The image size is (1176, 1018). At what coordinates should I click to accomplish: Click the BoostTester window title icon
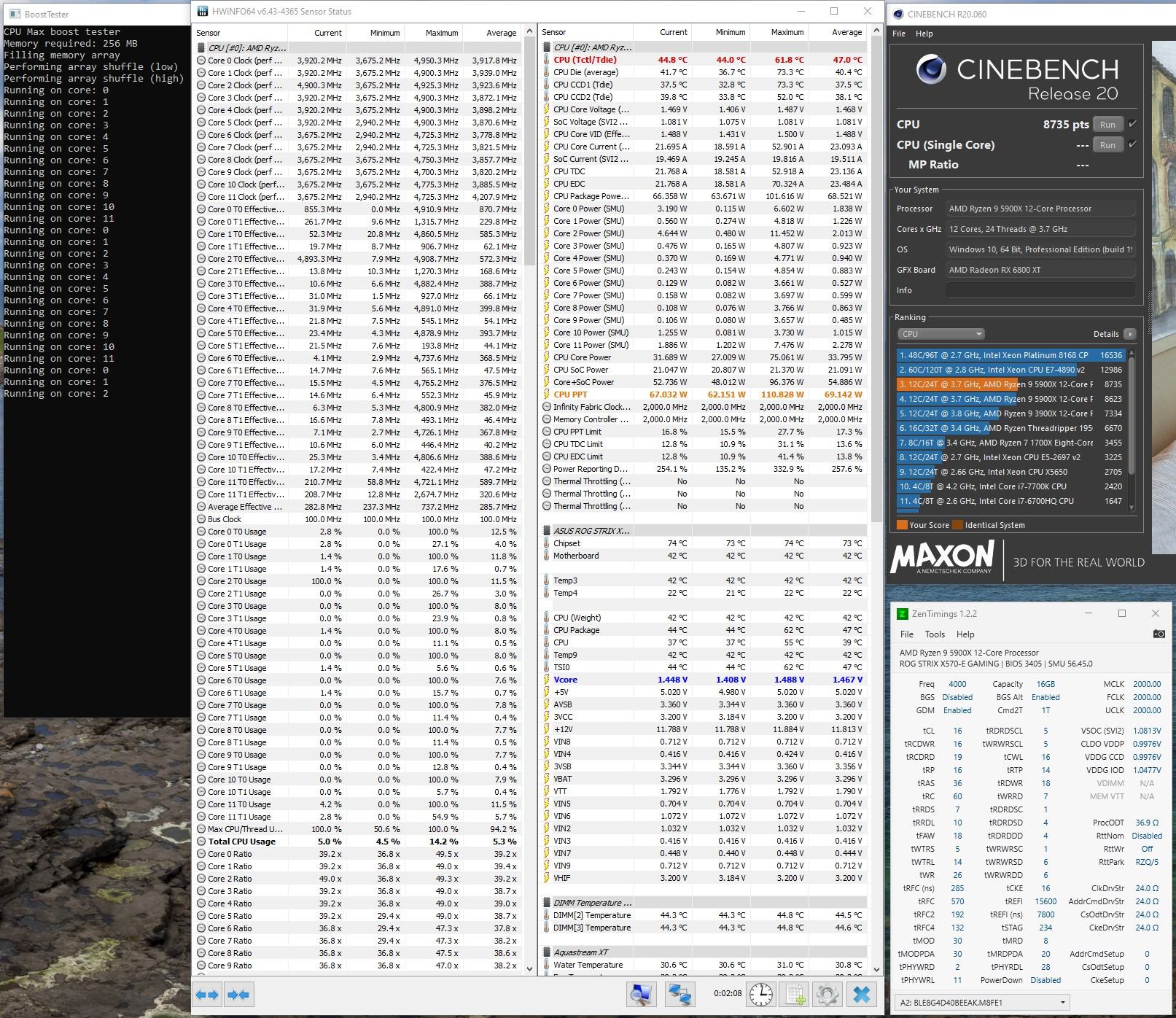coord(15,14)
